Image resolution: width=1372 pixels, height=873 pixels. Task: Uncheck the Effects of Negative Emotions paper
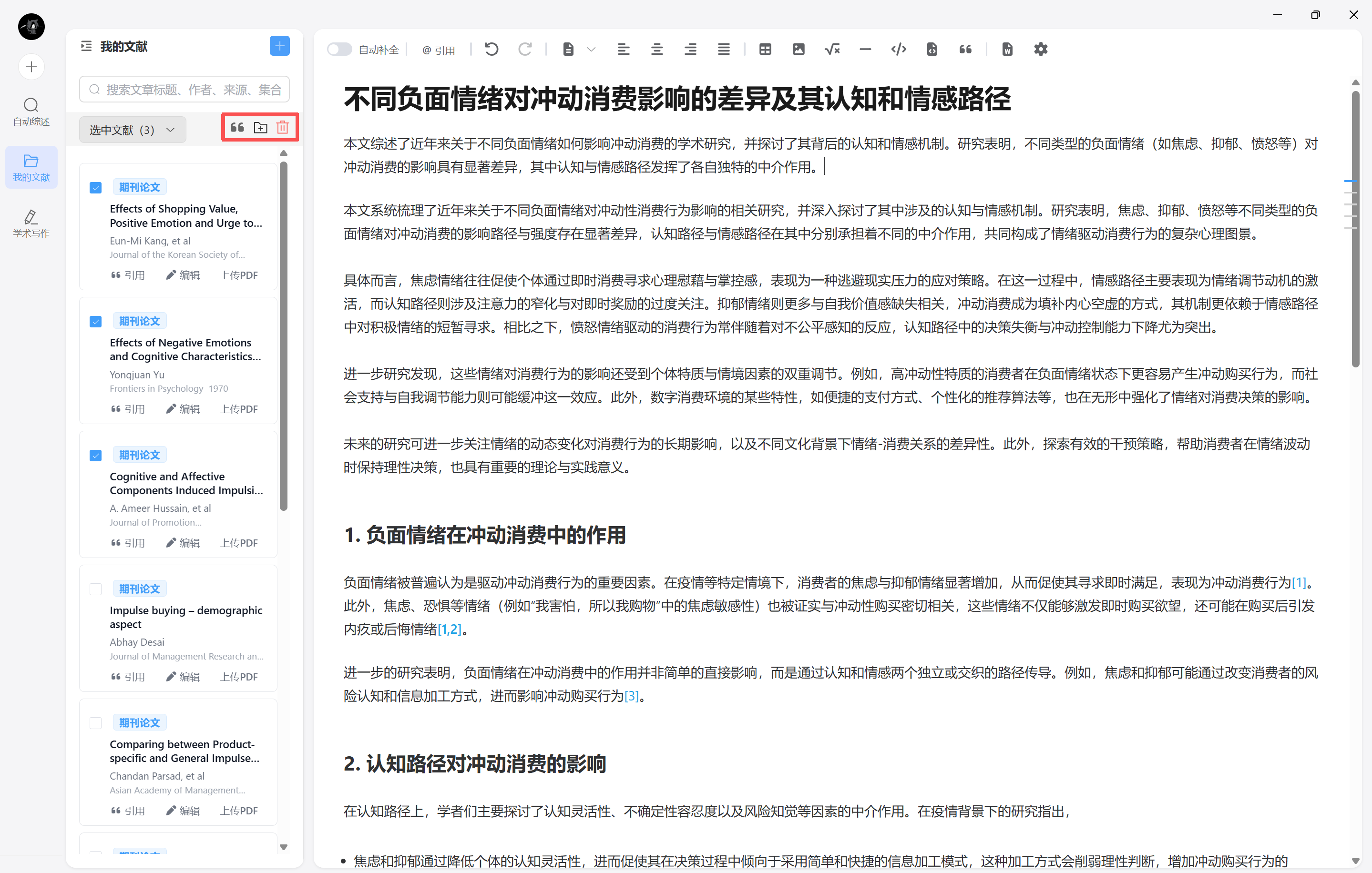[96, 322]
